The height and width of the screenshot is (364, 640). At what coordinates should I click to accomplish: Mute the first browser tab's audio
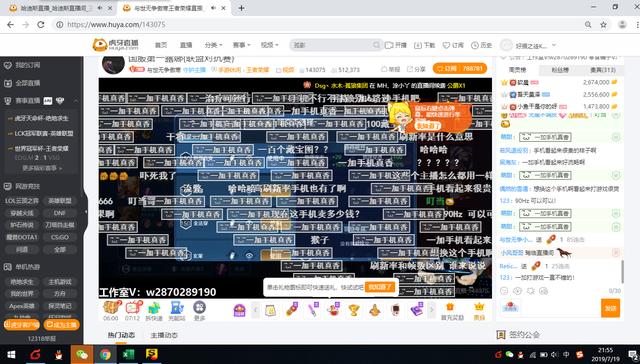click(x=100, y=8)
